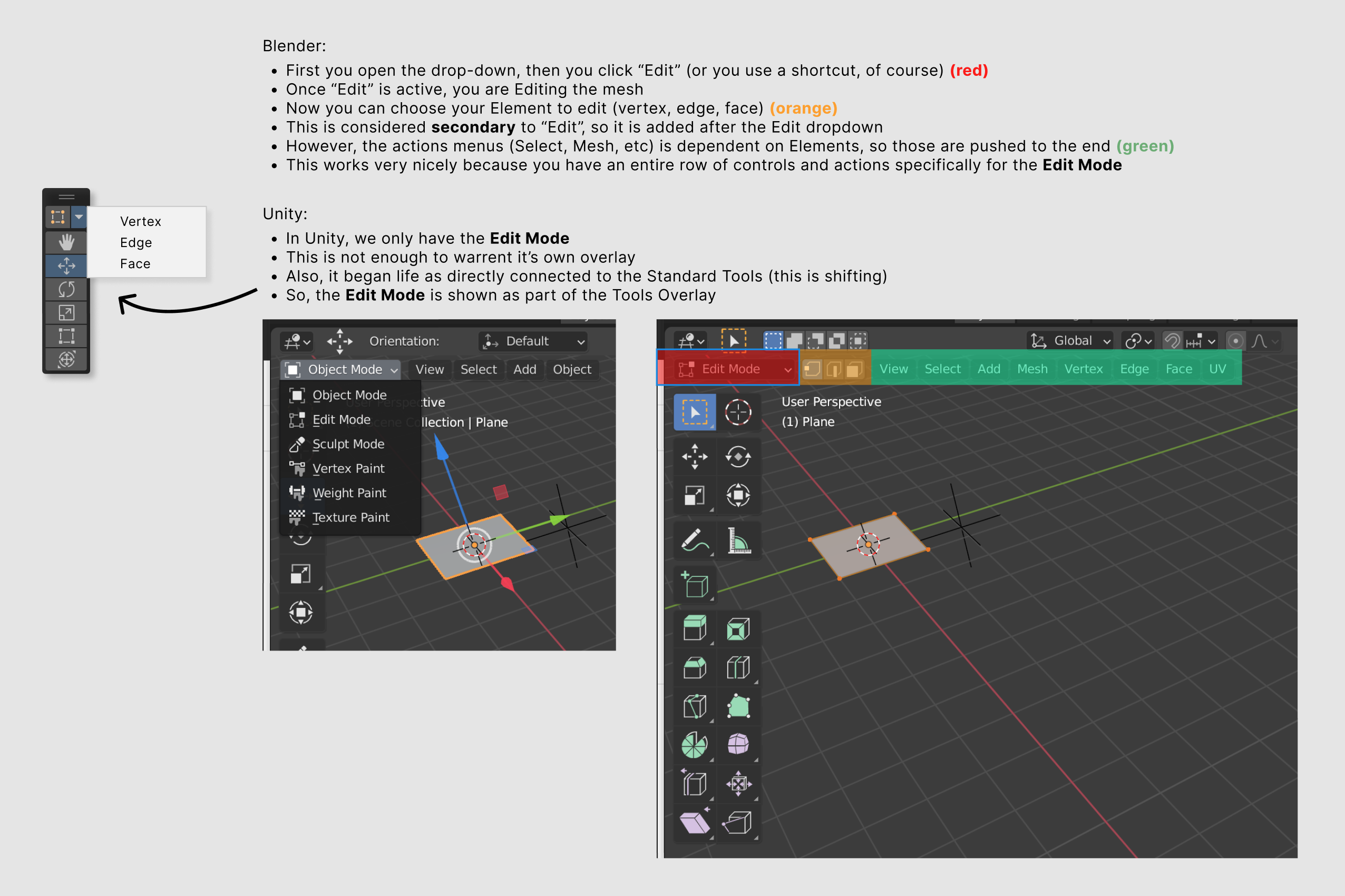Select Texture Paint in the mode list

tap(351, 517)
